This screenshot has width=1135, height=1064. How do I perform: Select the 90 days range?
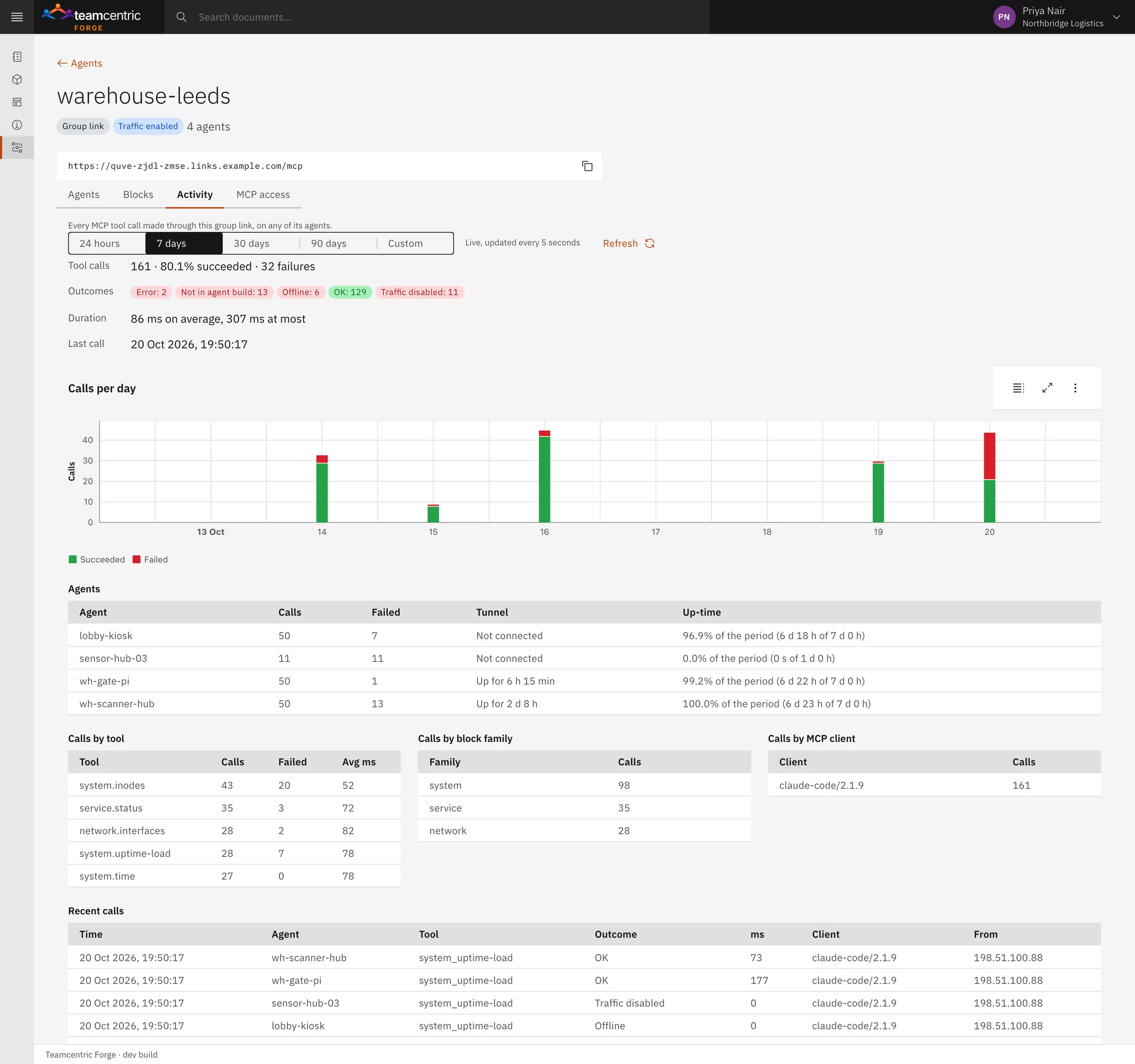coord(338,243)
